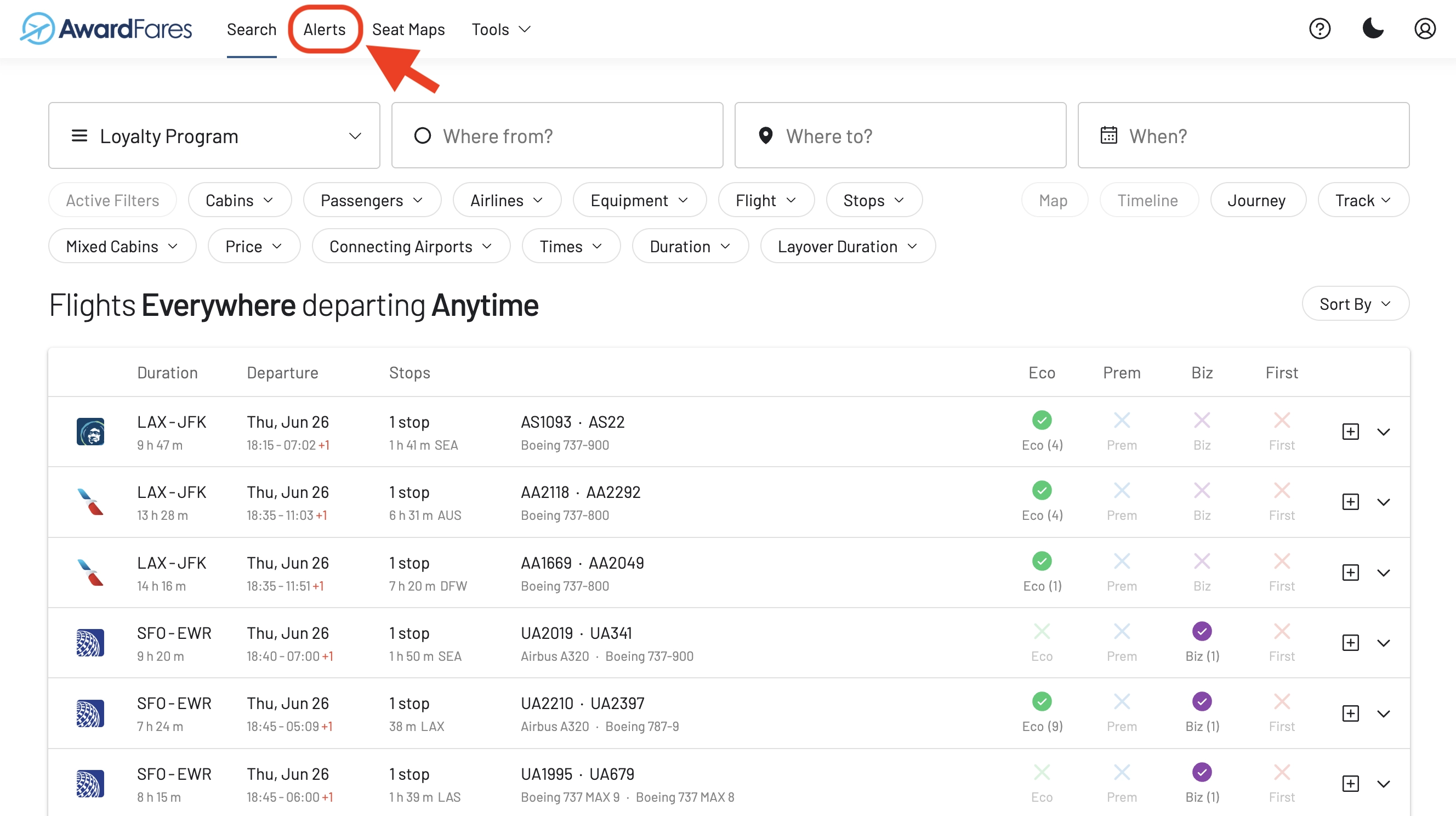1456x816 pixels.
Task: Click United logo on UA2210 row
Action: [x=90, y=713]
